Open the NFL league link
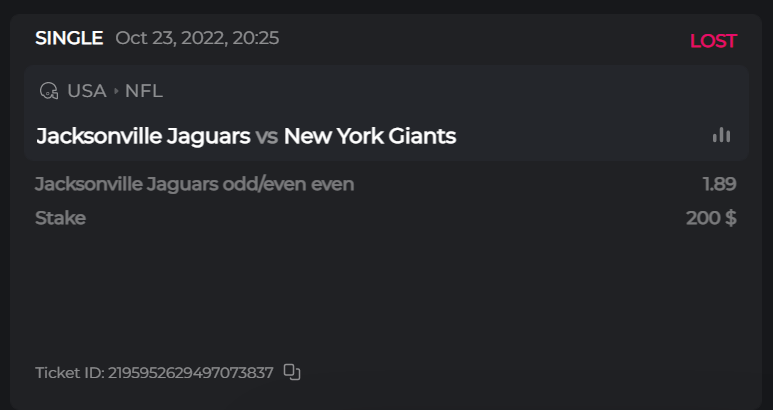The height and width of the screenshot is (410, 773). click(144, 91)
